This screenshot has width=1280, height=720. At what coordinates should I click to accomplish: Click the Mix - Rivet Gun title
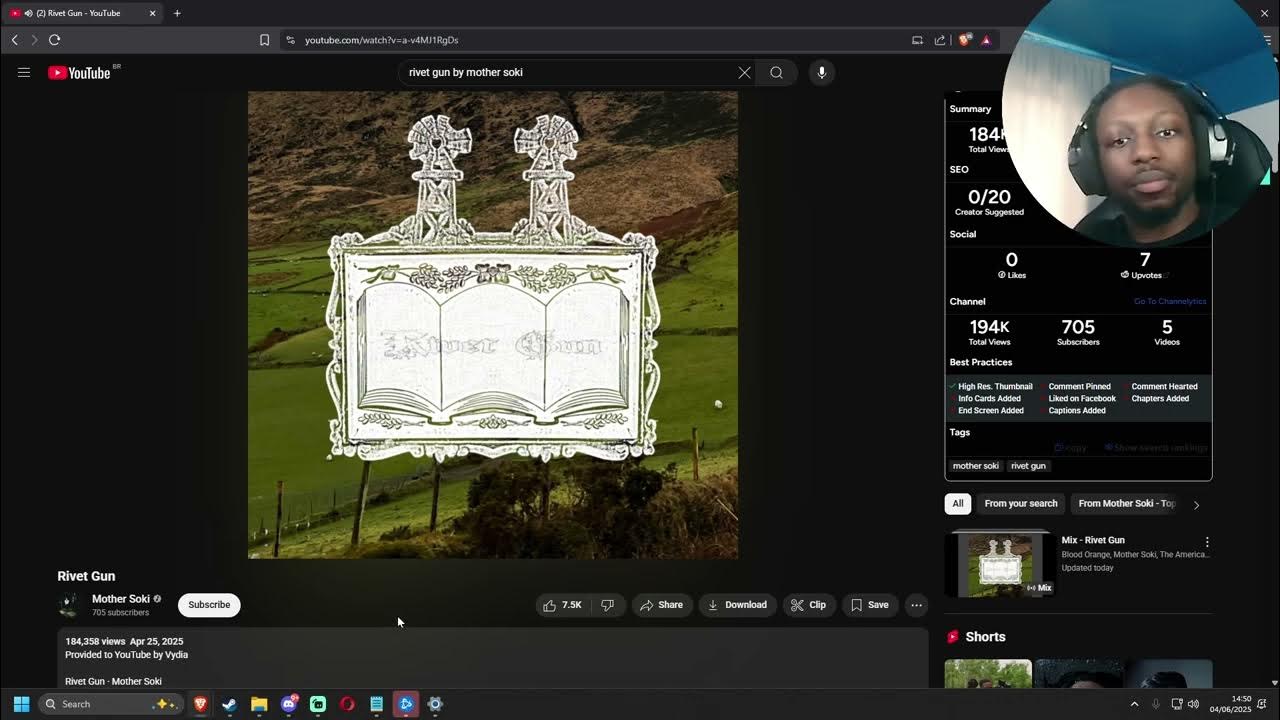1092,540
